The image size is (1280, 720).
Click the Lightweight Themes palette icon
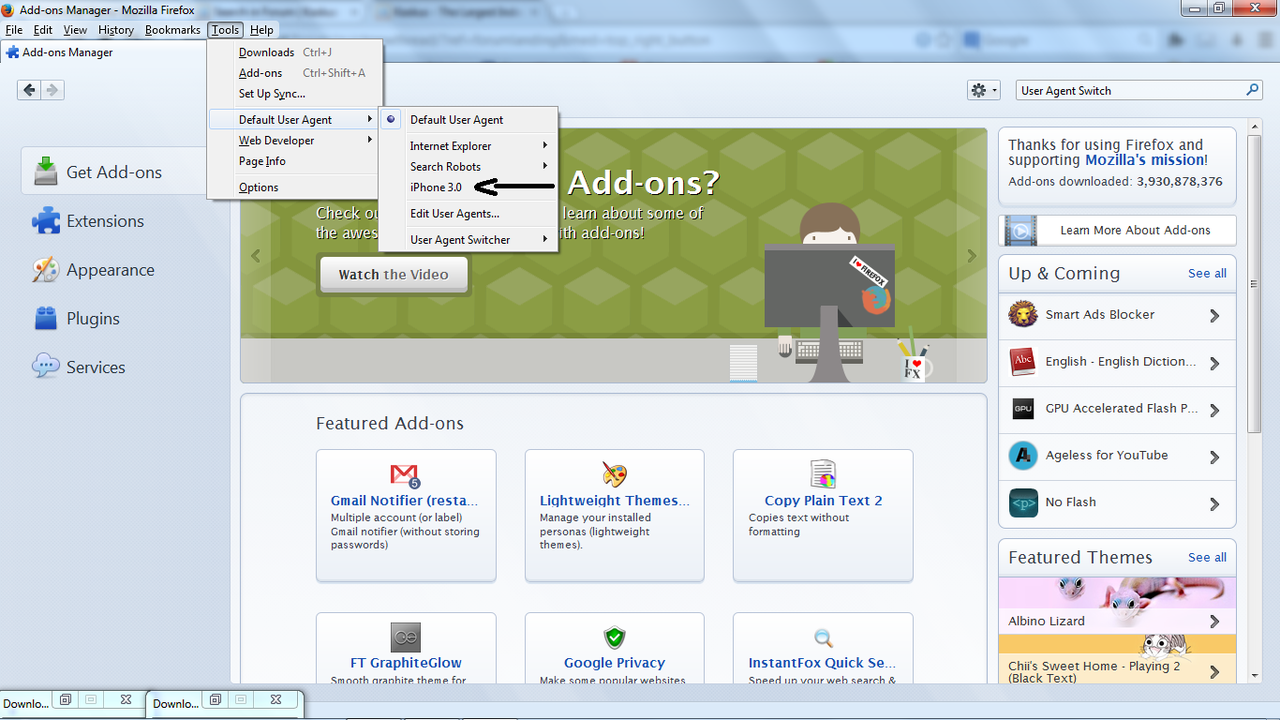point(614,474)
